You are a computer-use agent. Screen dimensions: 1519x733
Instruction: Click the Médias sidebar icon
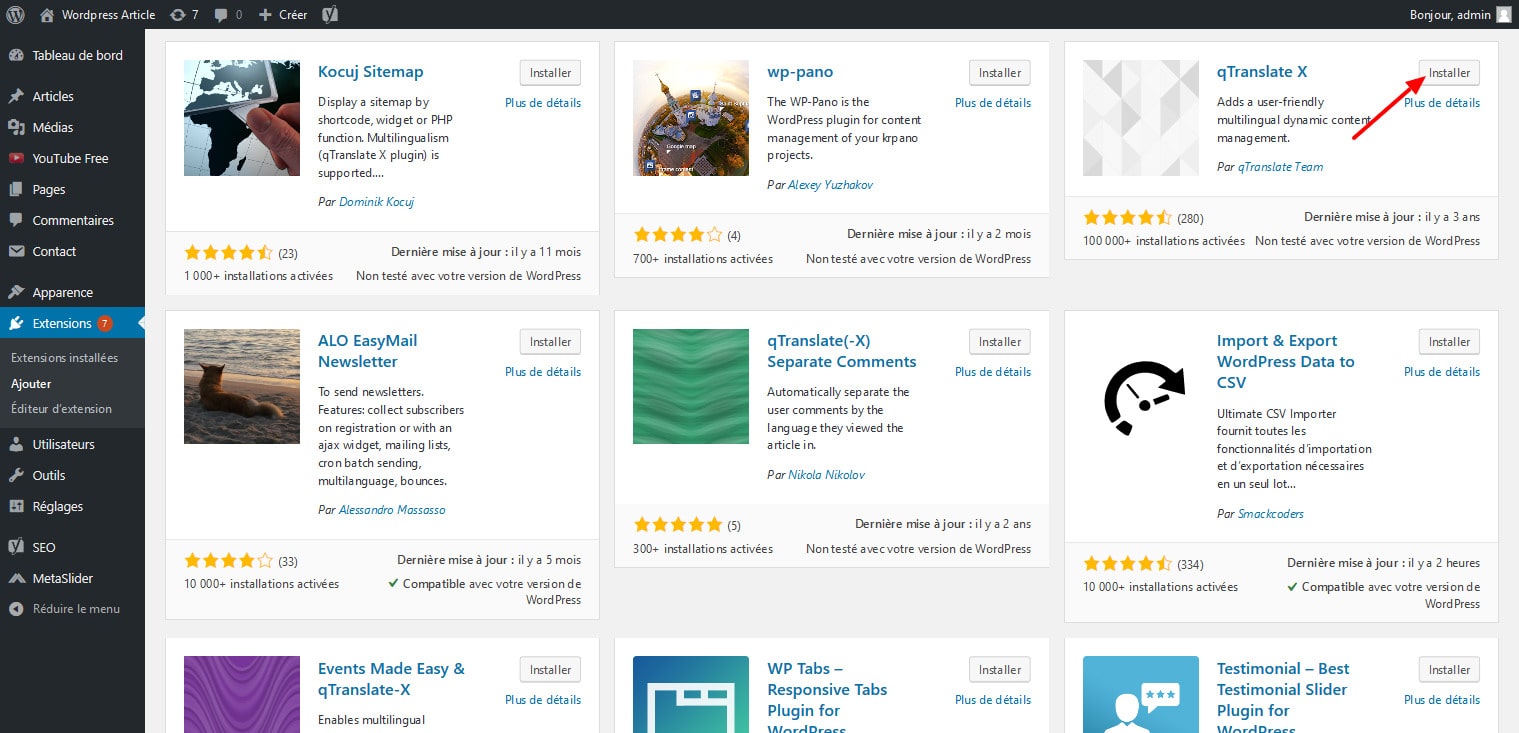tap(16, 127)
